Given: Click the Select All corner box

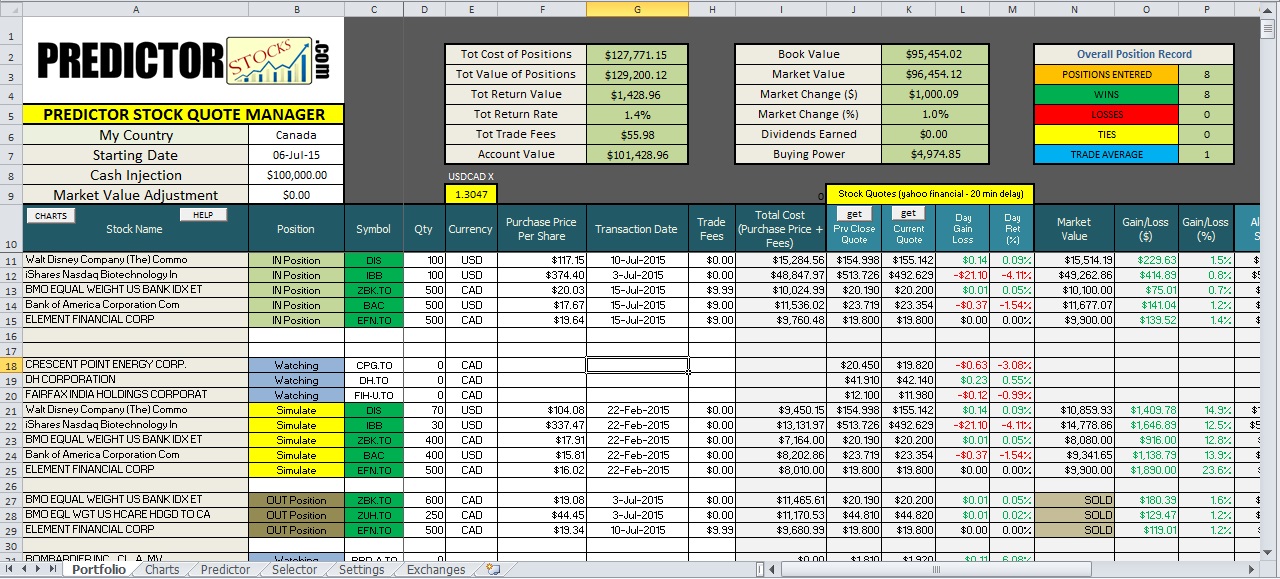Looking at the screenshot, I should [11, 9].
